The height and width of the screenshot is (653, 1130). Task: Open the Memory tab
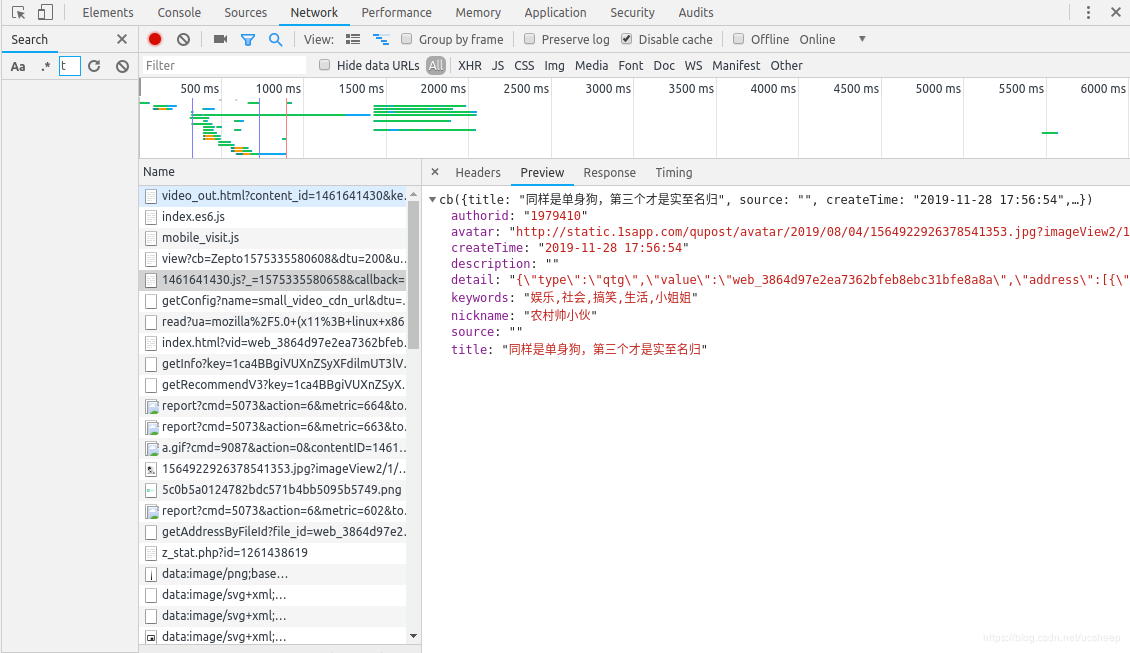point(478,12)
